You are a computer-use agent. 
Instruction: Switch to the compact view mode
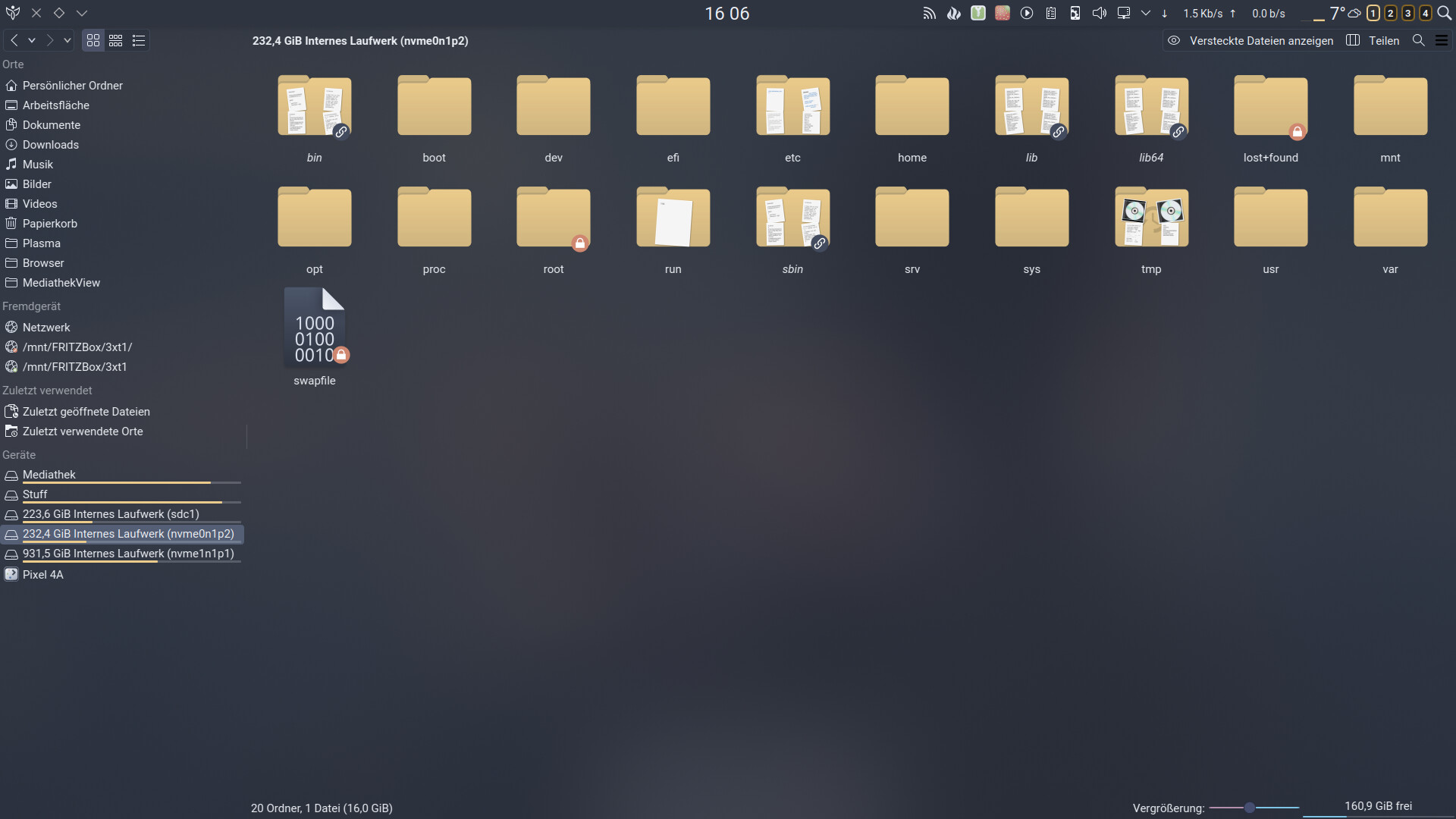116,41
